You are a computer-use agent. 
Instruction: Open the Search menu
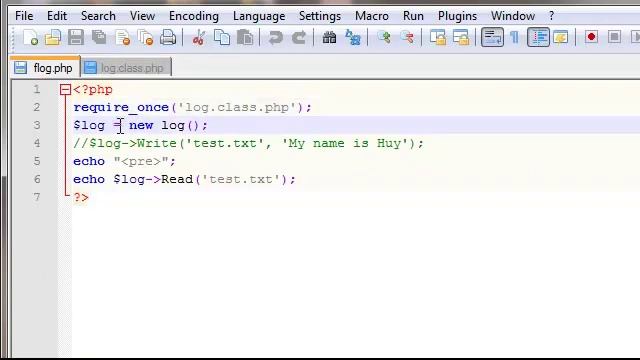tap(98, 16)
